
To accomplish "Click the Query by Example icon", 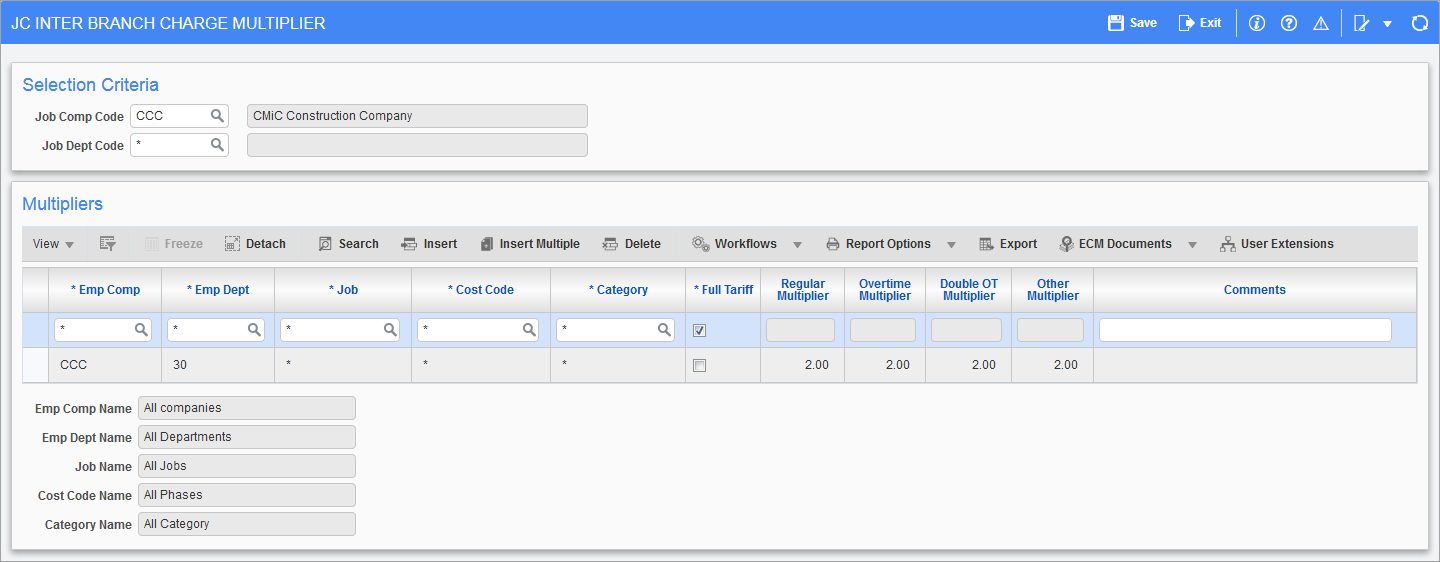I will coord(108,244).
